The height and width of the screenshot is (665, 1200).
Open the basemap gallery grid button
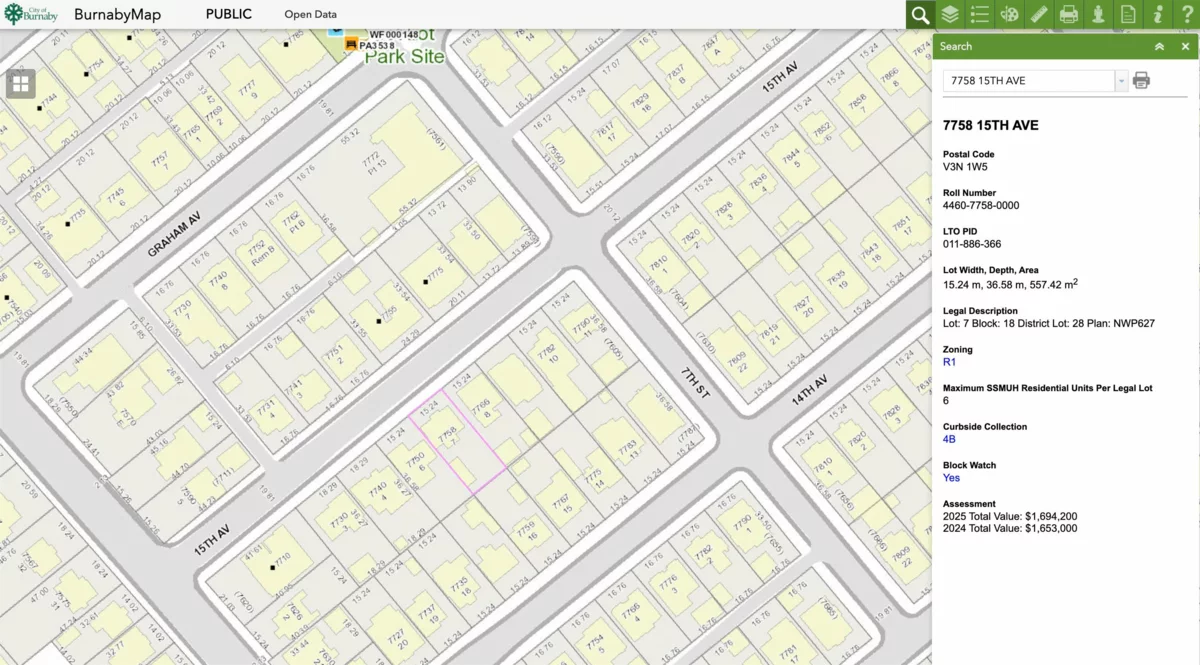tap(21, 84)
